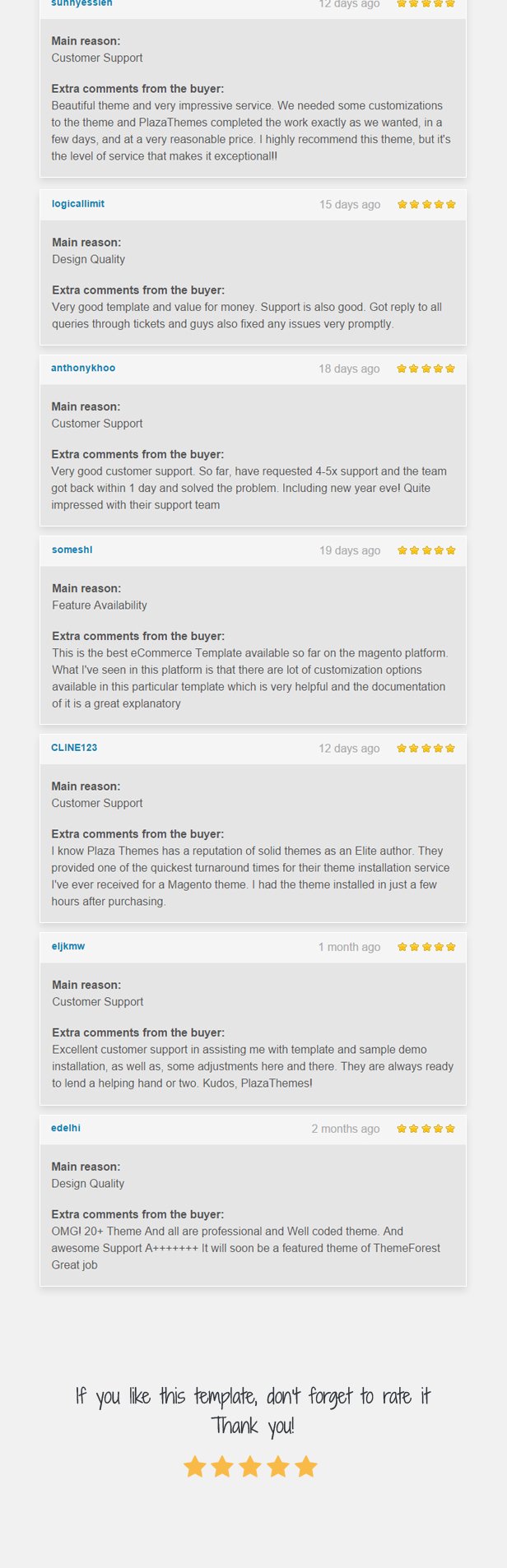Open the edelhi reviewer profile link
This screenshot has height=1568, width=507.
66,1128
